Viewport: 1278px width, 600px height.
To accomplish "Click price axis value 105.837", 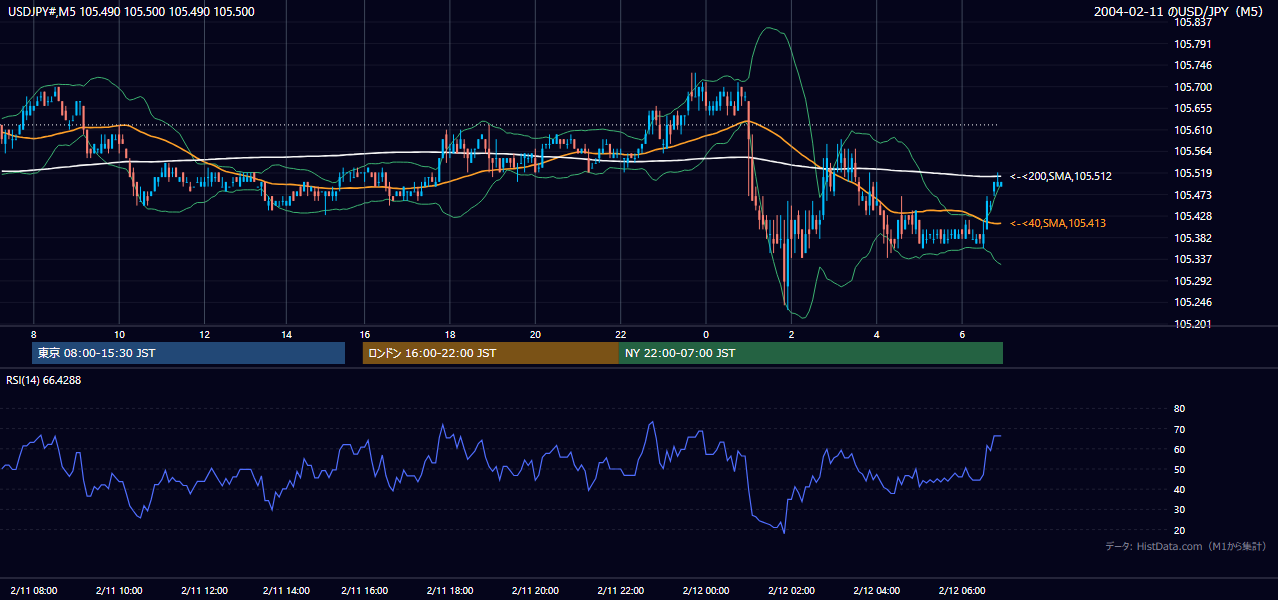I will tap(1193, 22).
